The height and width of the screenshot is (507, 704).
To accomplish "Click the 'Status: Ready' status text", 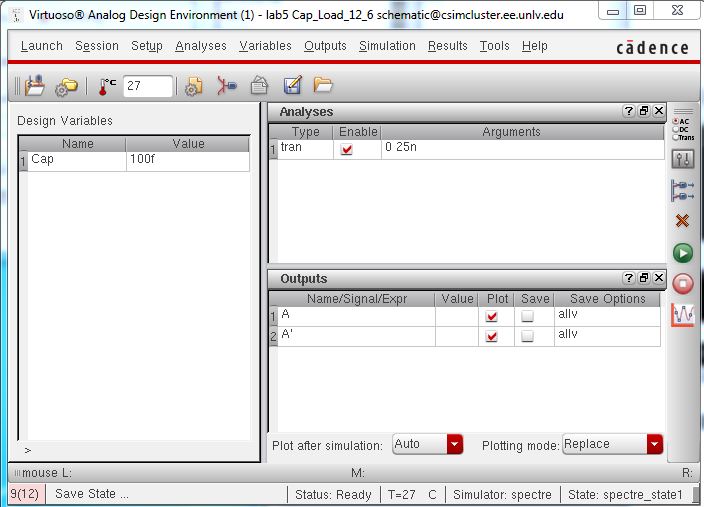I will (333, 494).
